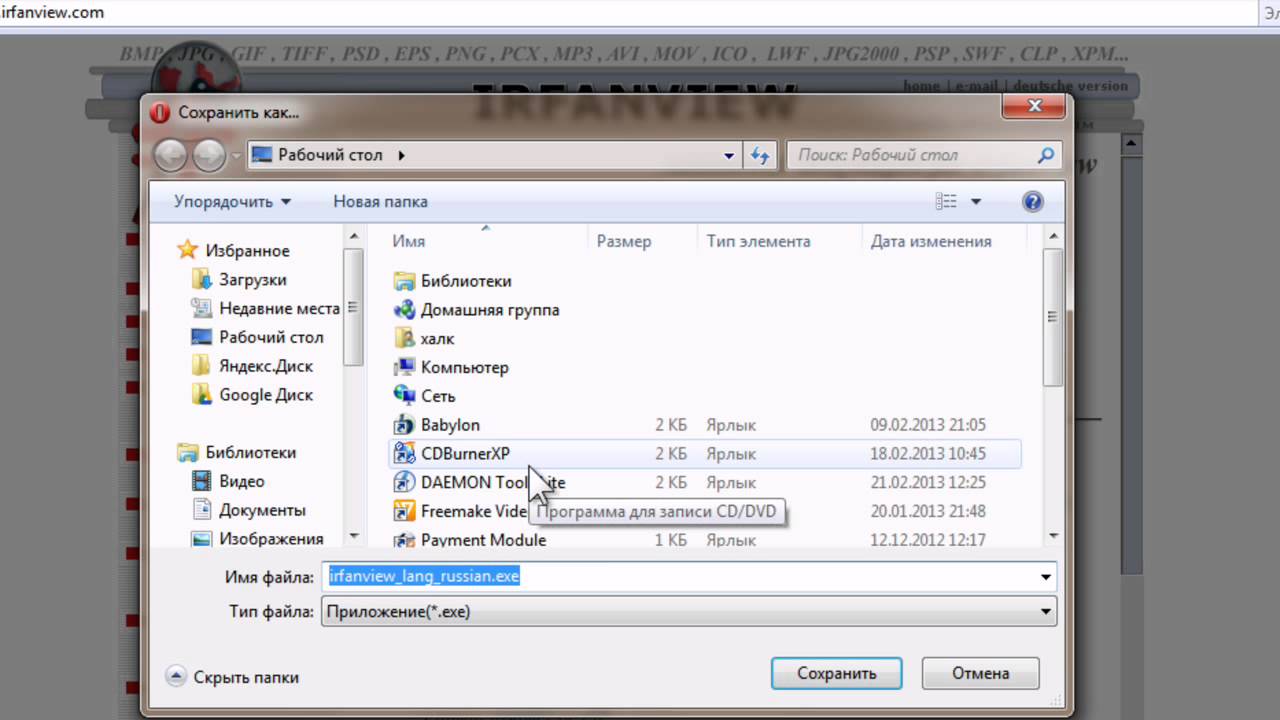Click the Недавние места icon
Viewport: 1280px width, 720px height.
[201, 308]
